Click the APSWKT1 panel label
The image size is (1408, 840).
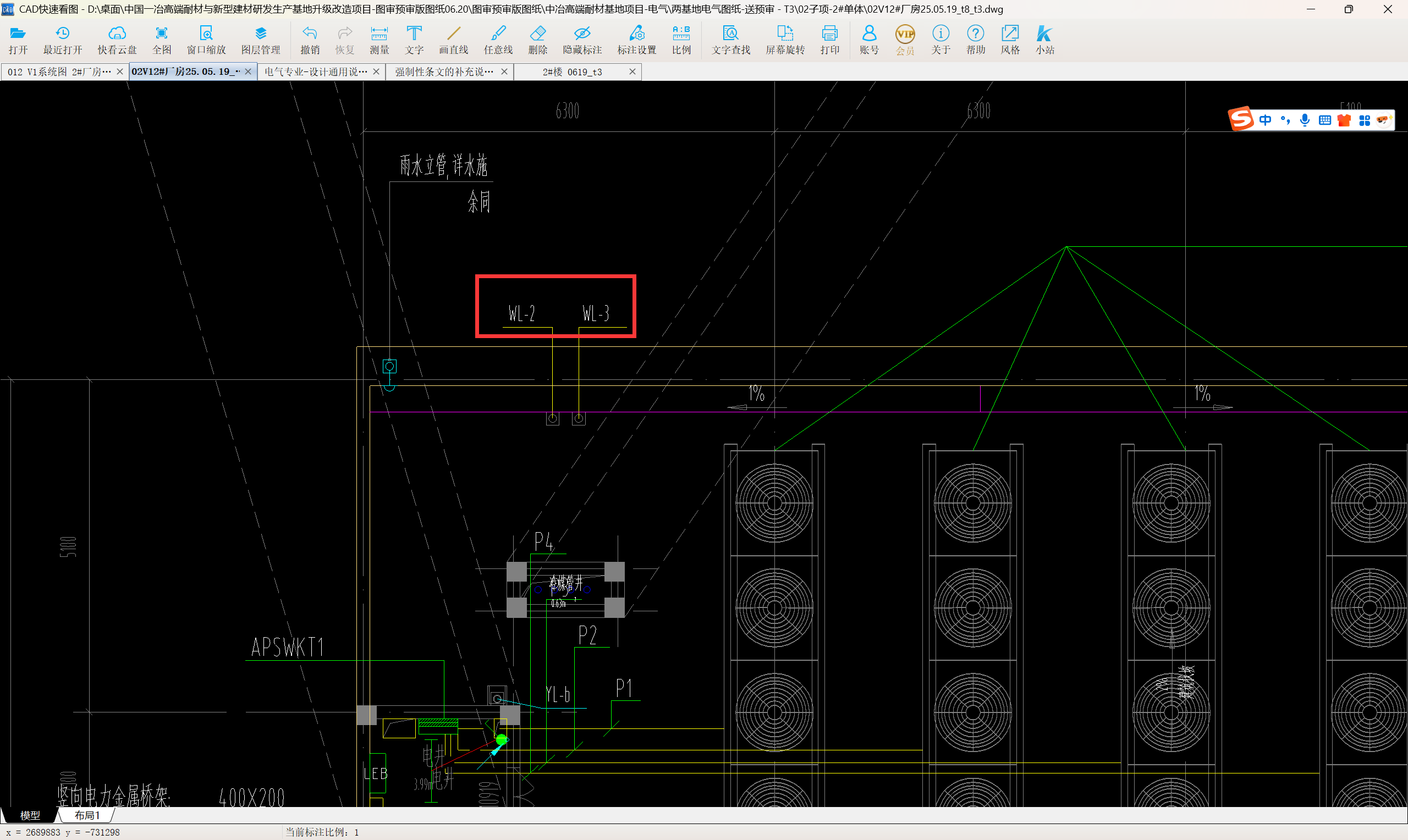click(288, 647)
